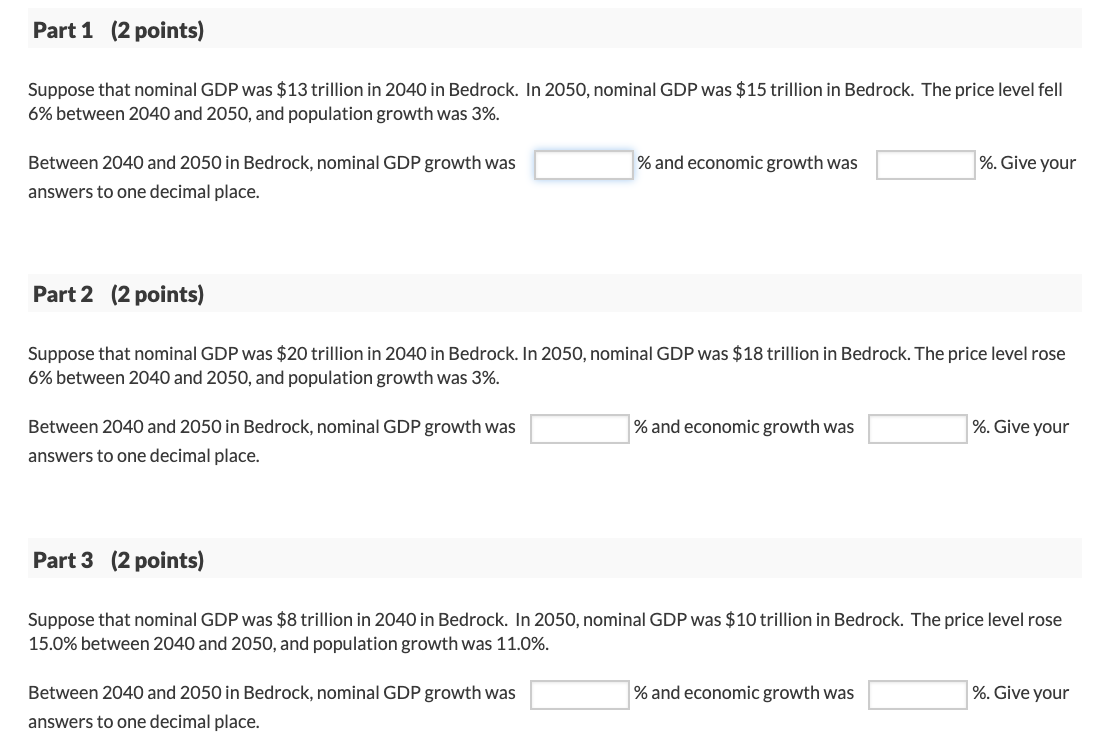
Task: Click the $20 trillion question paragraph
Action: pos(546,365)
